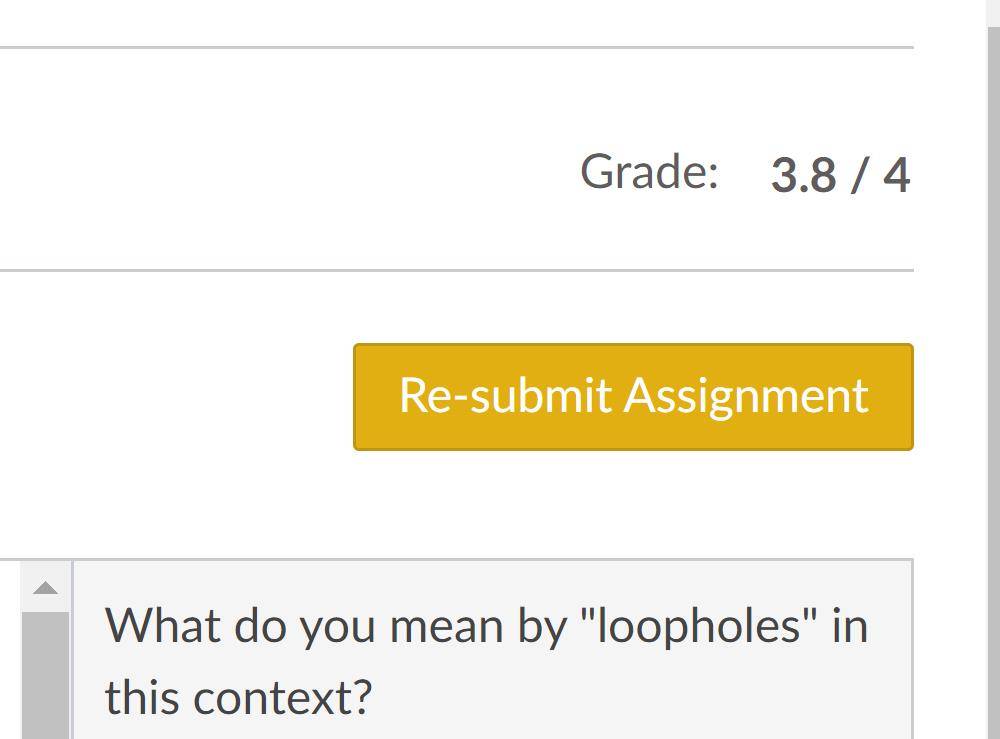
Task: Click the word "this" in the second comment line
Action: click(x=142, y=697)
